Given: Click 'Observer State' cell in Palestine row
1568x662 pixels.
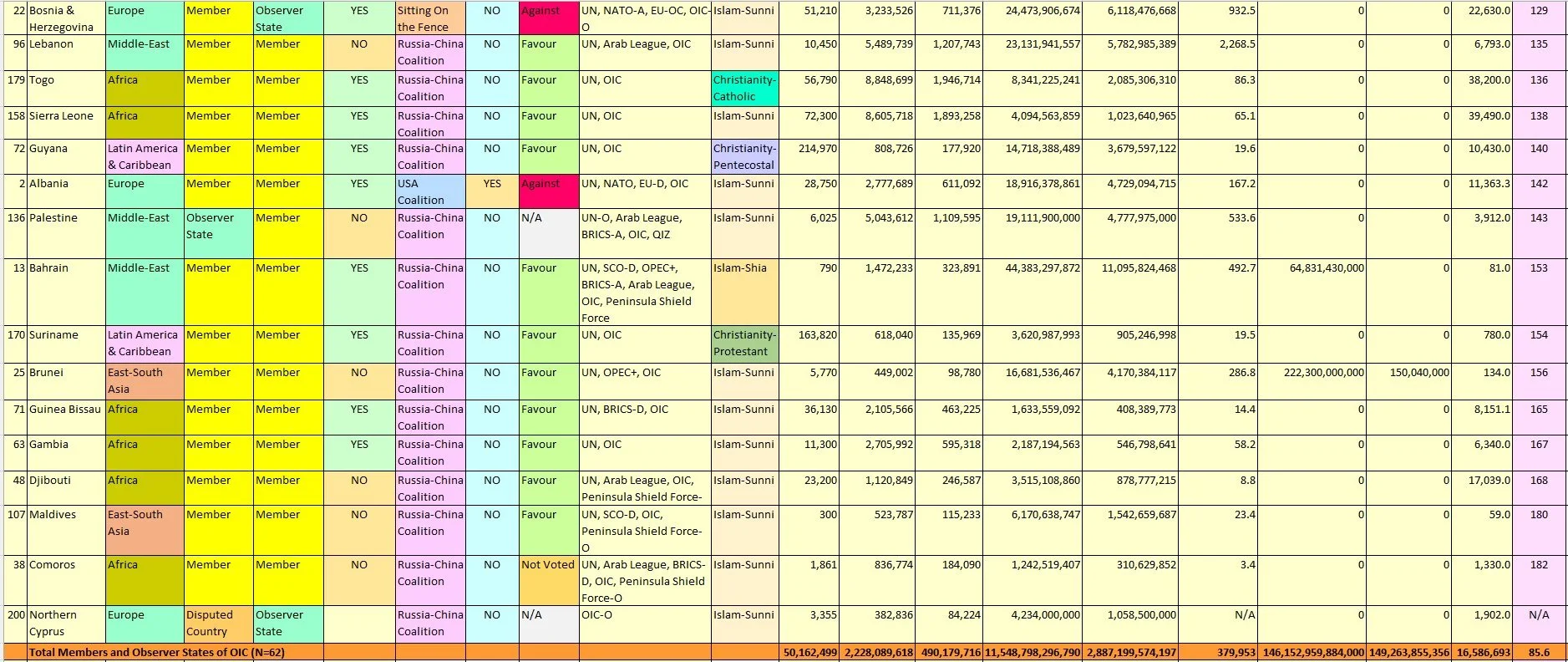Looking at the screenshot, I should (x=218, y=234).
